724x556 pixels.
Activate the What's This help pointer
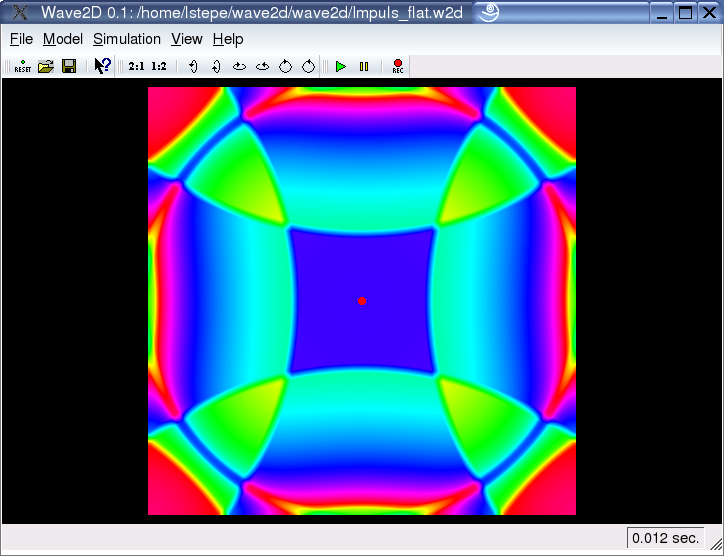102,66
